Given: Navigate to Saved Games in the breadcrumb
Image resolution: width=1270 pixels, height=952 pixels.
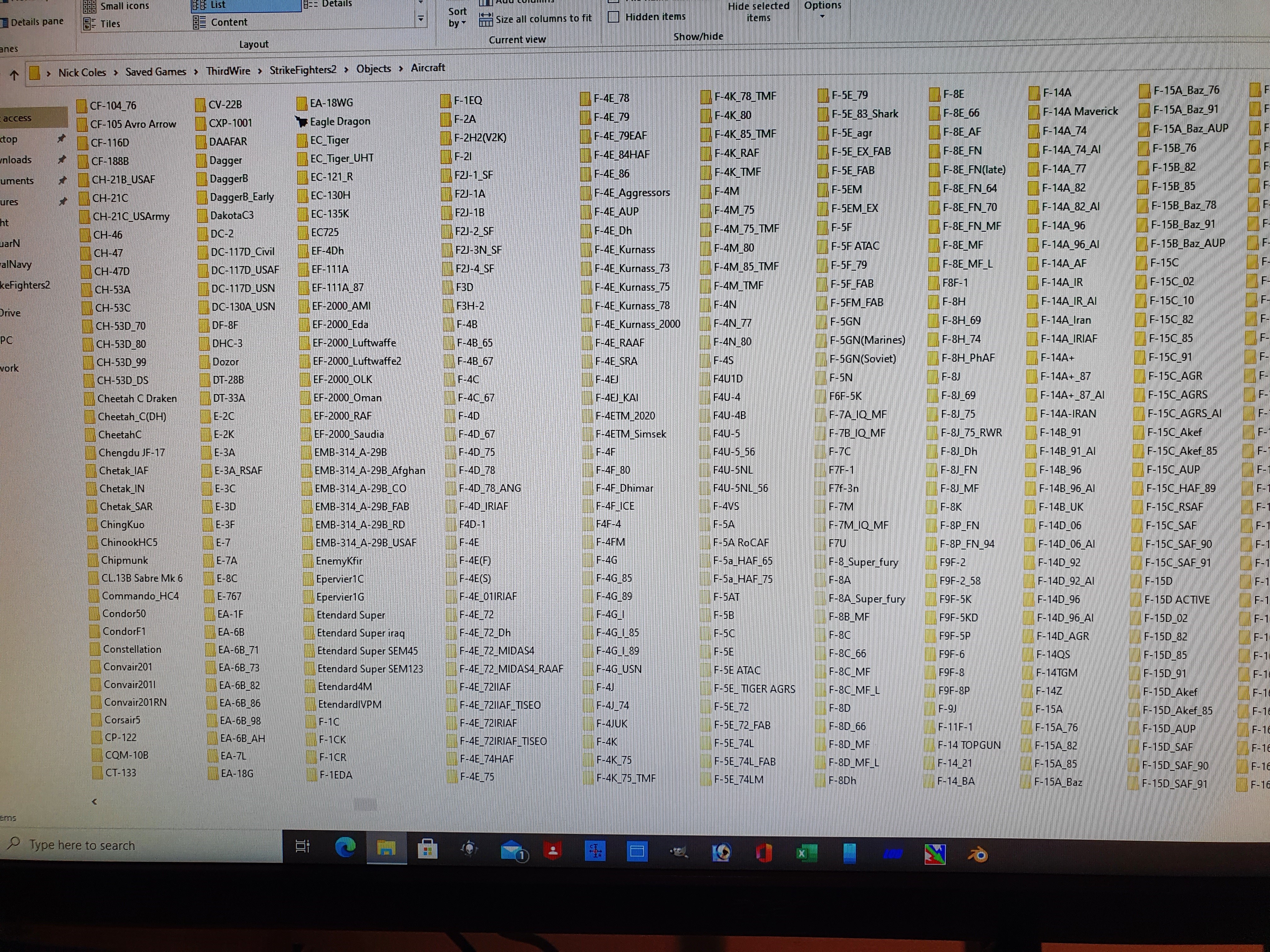Looking at the screenshot, I should coord(156,72).
